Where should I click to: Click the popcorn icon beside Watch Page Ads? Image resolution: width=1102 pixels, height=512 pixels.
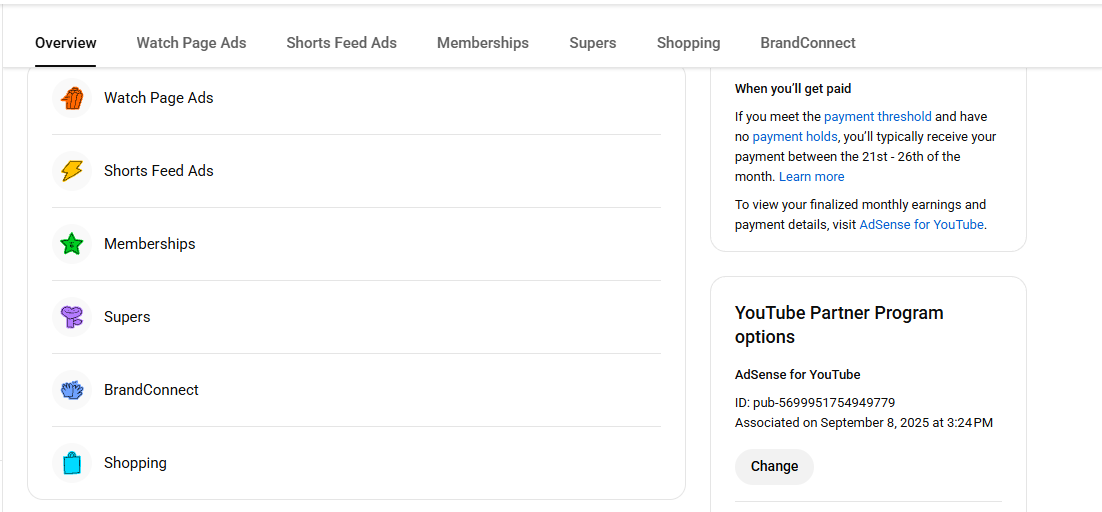[72, 98]
